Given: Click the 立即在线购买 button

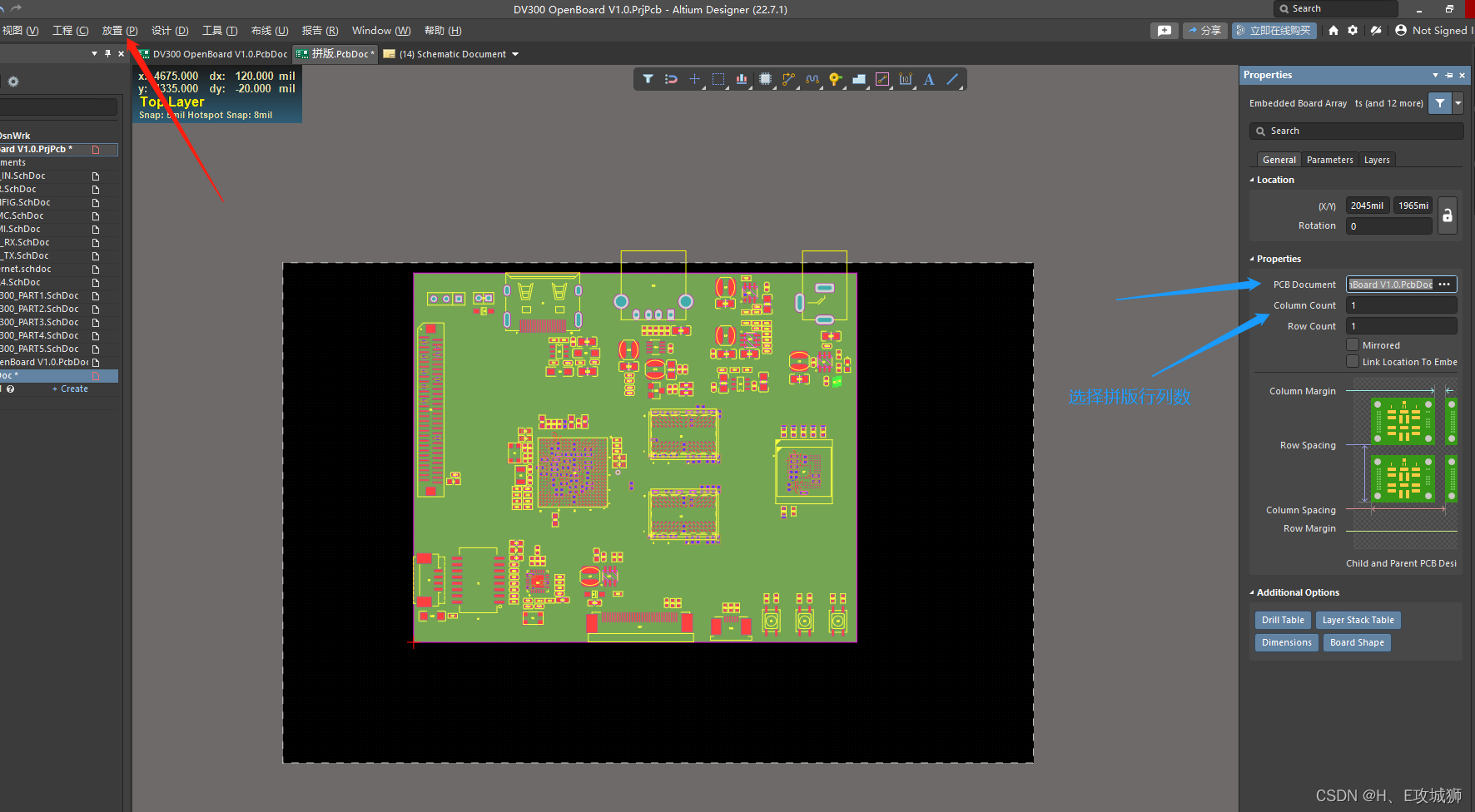Looking at the screenshot, I should [1274, 30].
